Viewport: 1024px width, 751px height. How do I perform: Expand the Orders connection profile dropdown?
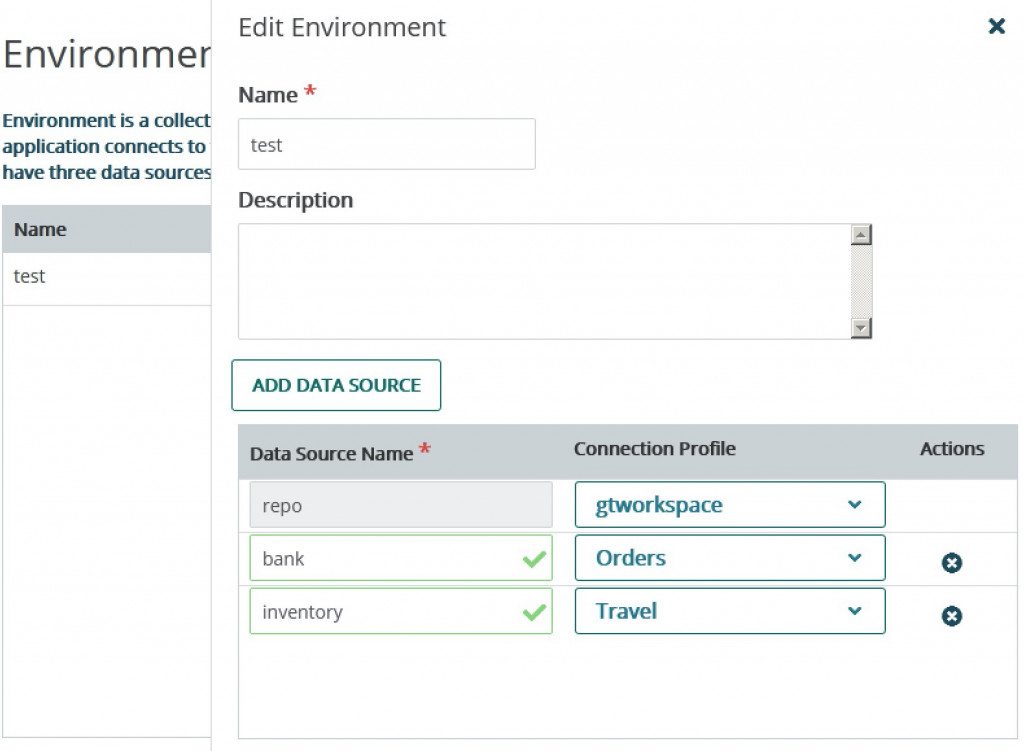pos(729,558)
